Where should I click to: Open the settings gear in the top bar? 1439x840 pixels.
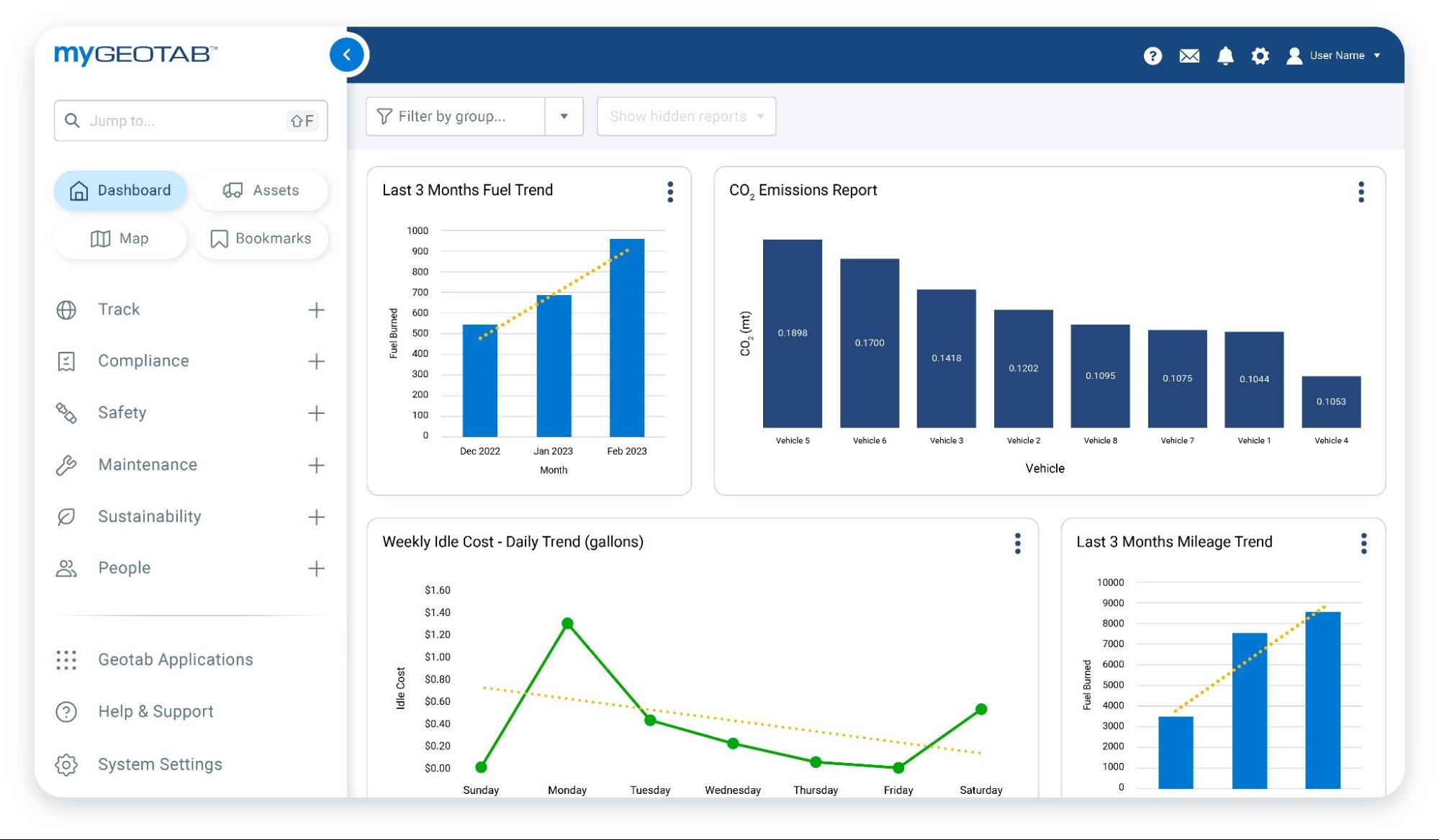[x=1260, y=55]
